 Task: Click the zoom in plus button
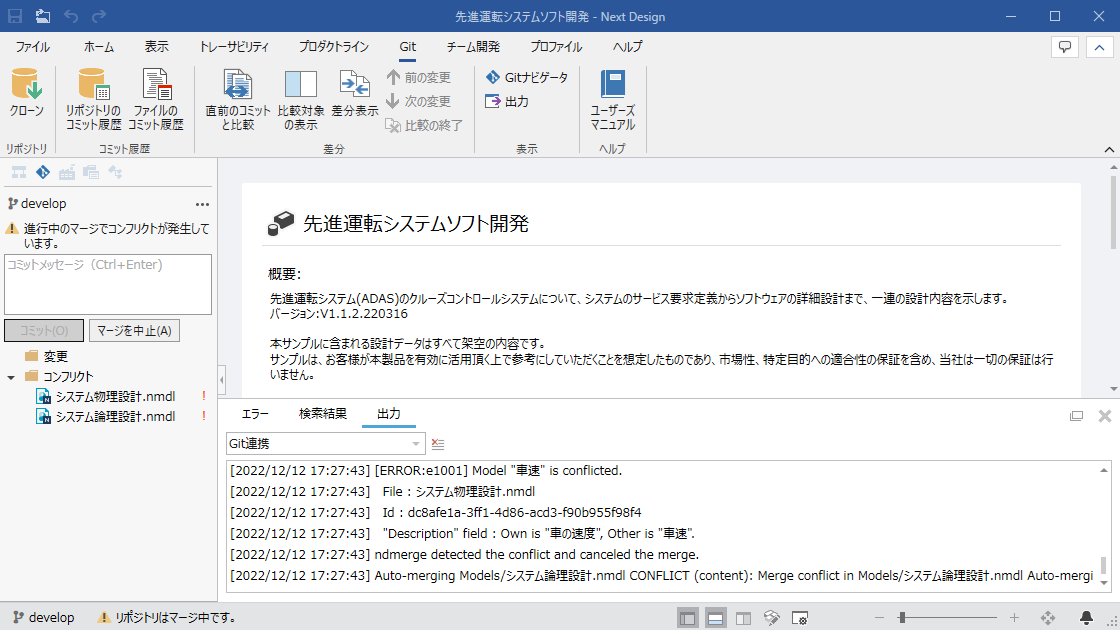click(x=1014, y=618)
